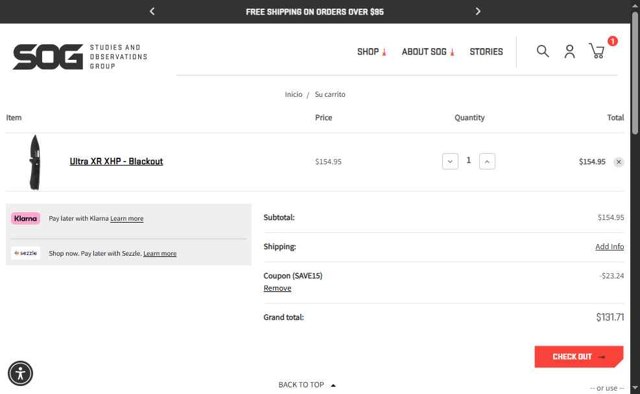Click Add Info for shipping
Image resolution: width=640 pixels, height=394 pixels.
point(609,247)
